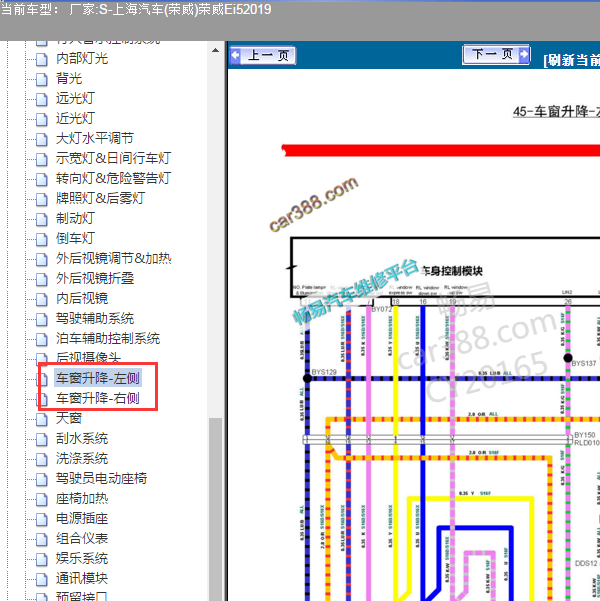Open 驾驶员电动座椅 diagram

pyautogui.click(x=101, y=478)
